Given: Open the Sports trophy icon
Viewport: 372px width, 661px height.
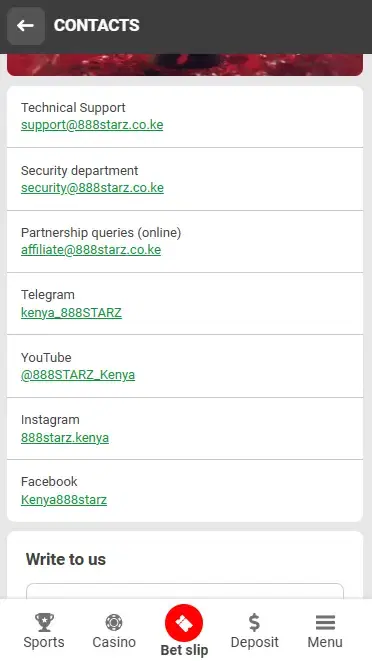Looking at the screenshot, I should (x=44, y=622).
